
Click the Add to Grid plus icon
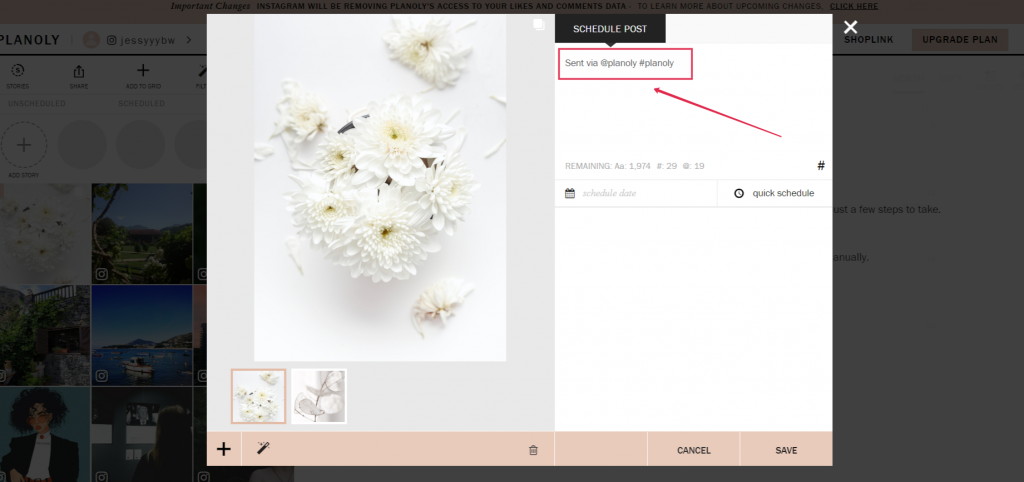[143, 71]
